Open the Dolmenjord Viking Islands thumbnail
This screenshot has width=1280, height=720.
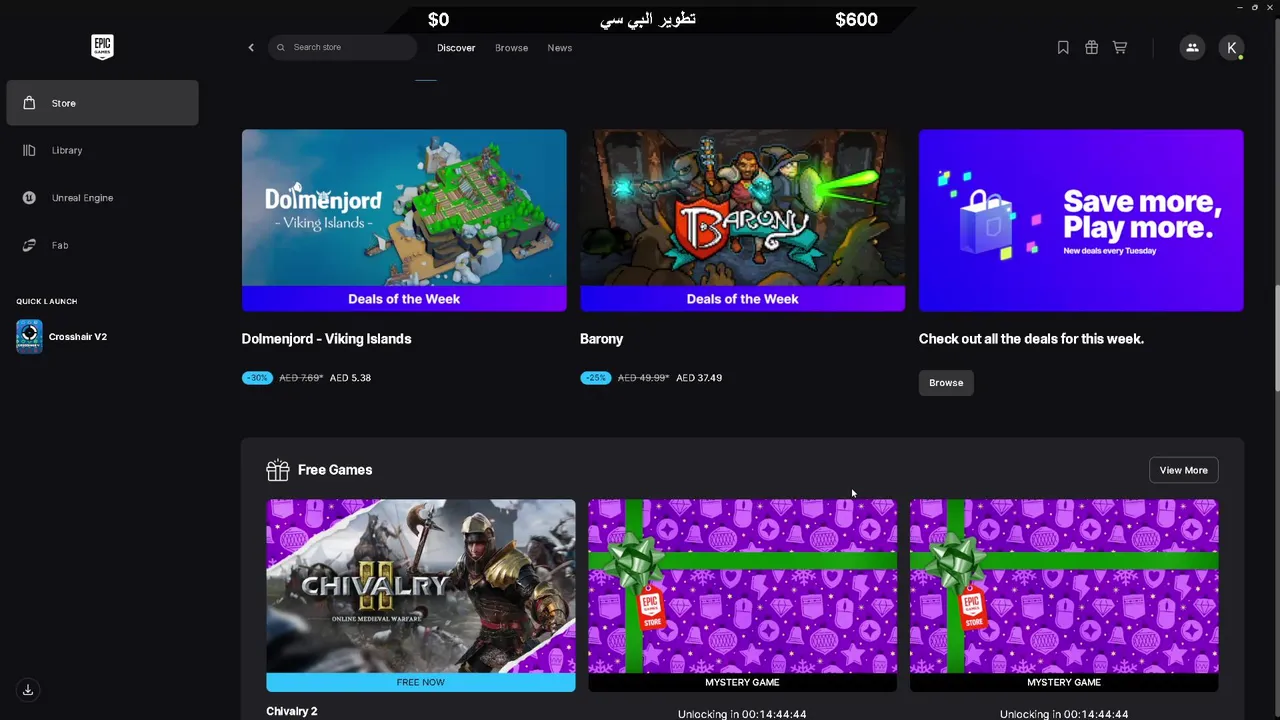404,220
